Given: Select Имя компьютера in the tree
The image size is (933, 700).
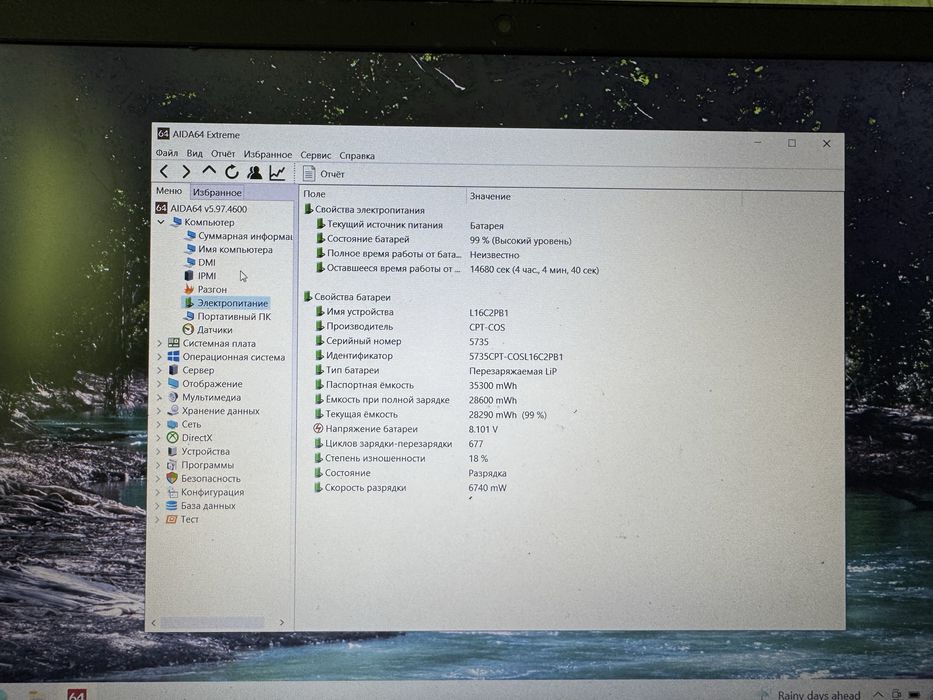Looking at the screenshot, I should click(x=228, y=249).
